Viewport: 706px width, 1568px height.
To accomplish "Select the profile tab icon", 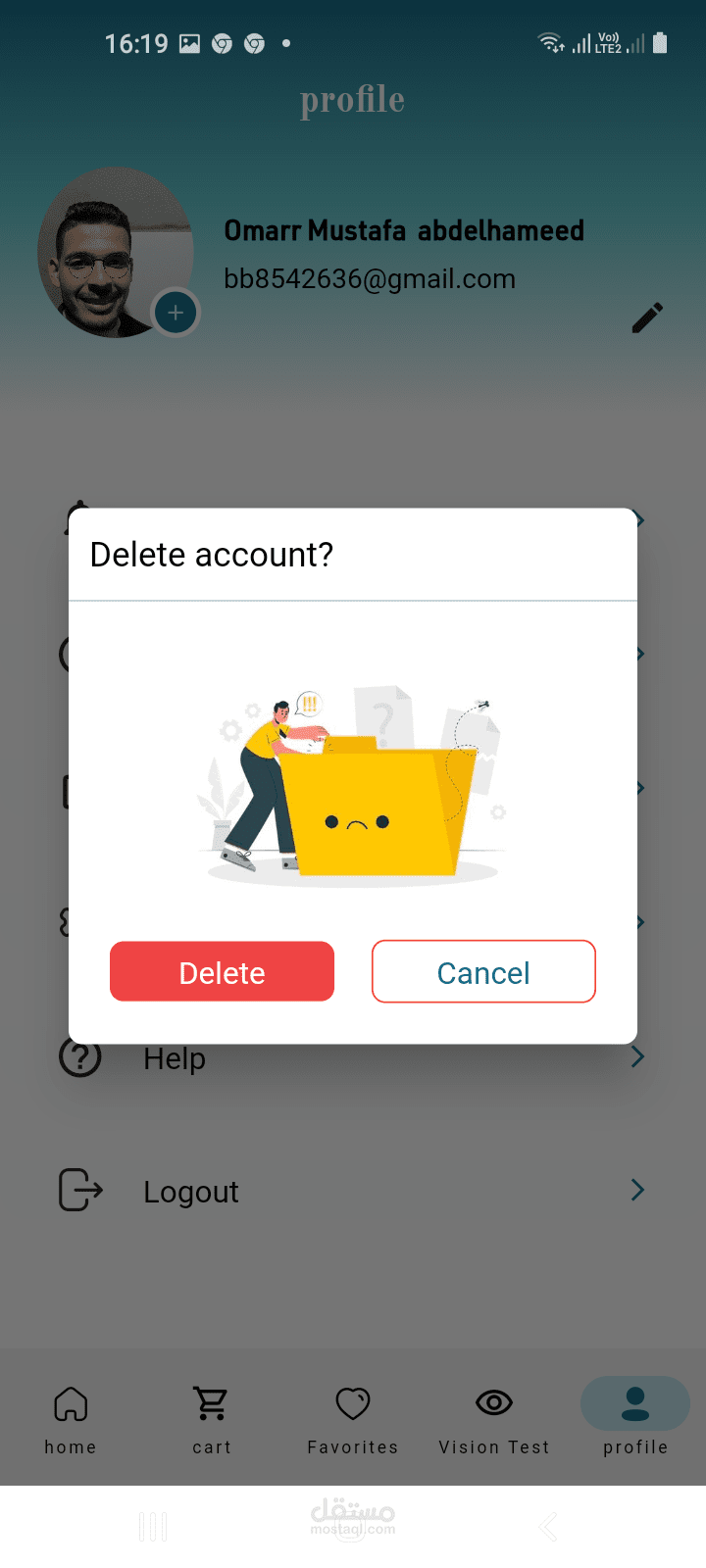I will pyautogui.click(x=635, y=1403).
